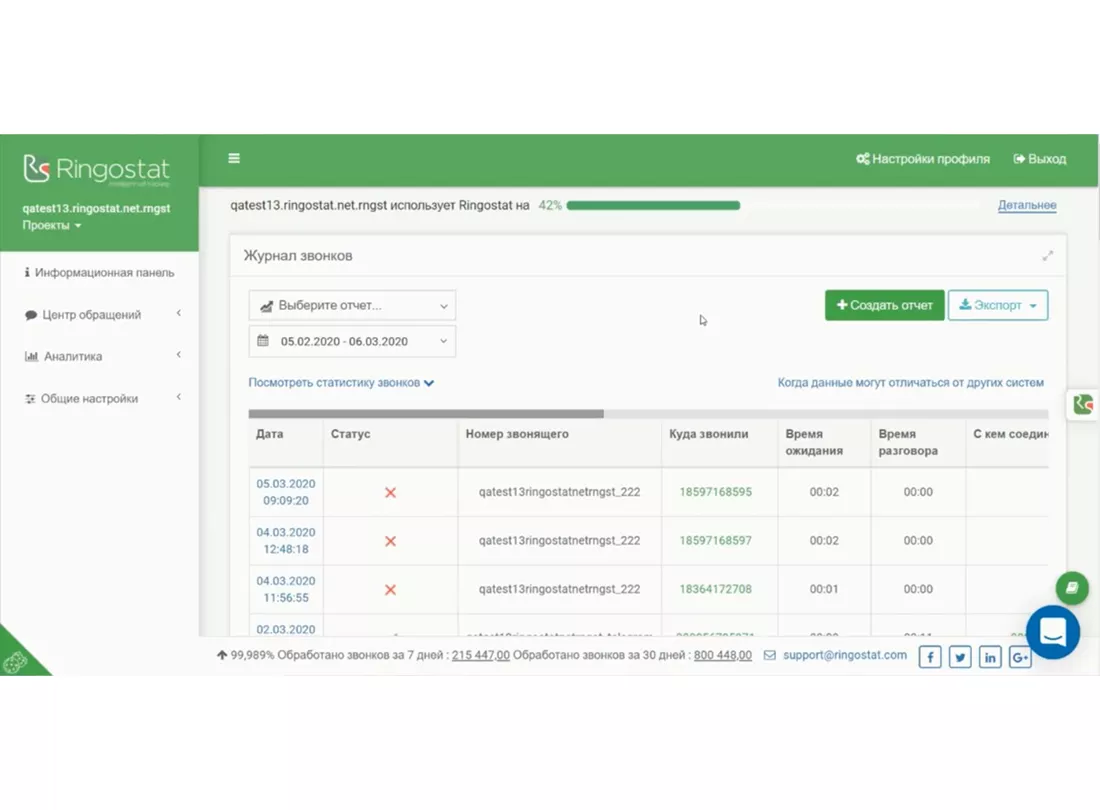Open Центр обращений menu item
Viewport: 1100px width, 810px height.
(83, 315)
